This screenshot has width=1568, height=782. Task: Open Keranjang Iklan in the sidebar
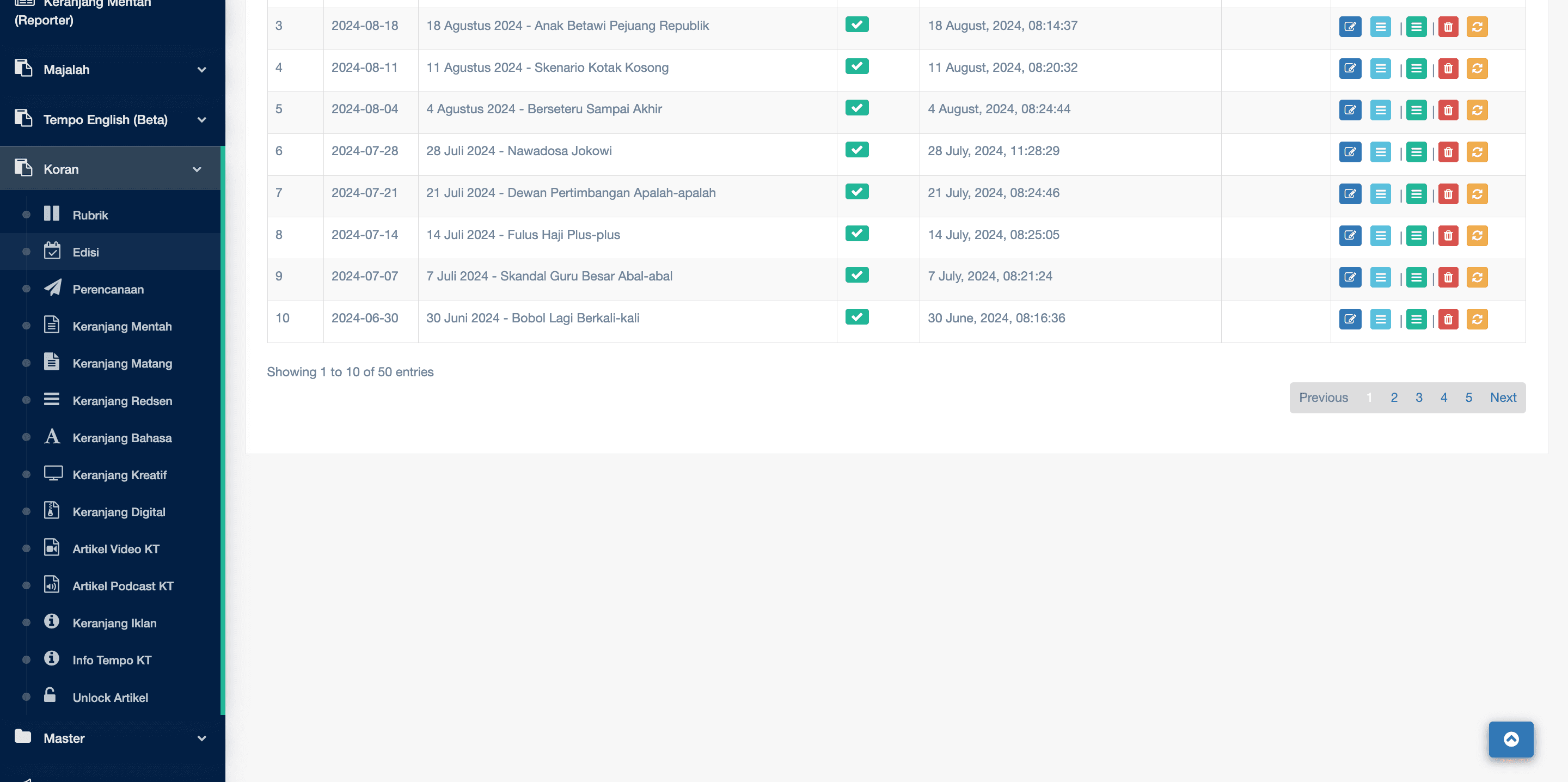click(x=110, y=623)
